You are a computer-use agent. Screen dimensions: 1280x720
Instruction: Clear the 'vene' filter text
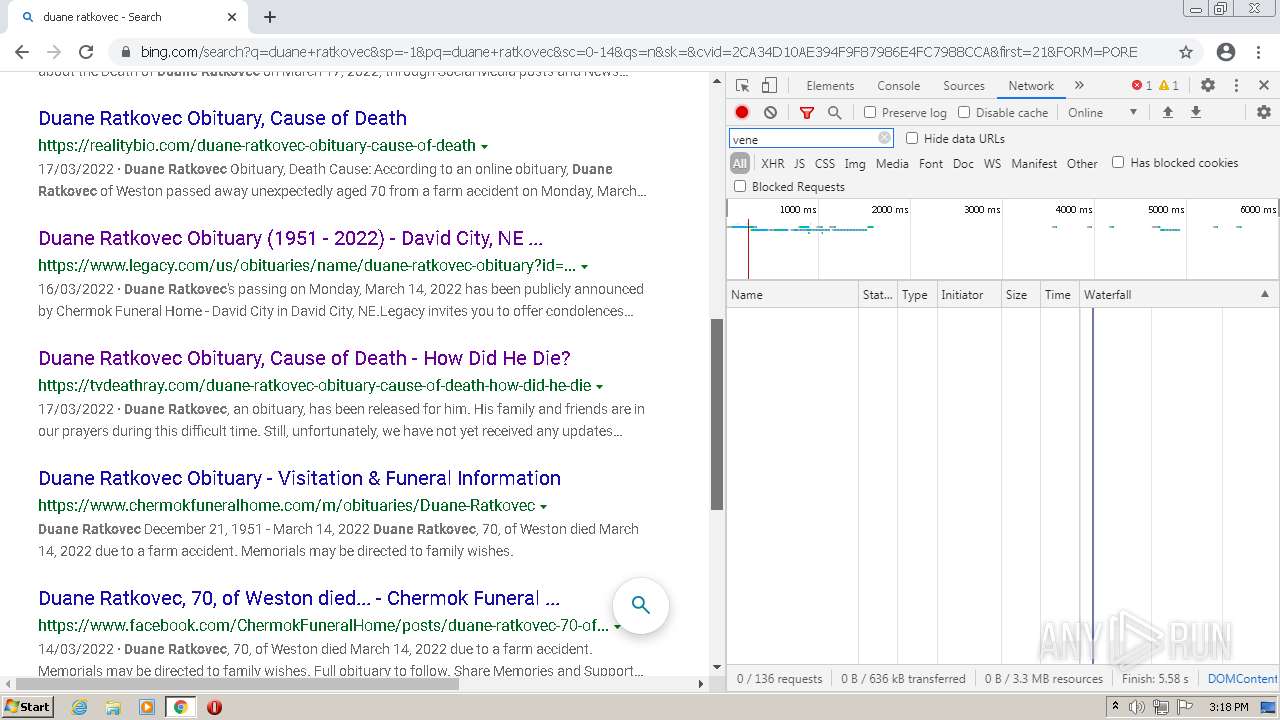click(884, 138)
